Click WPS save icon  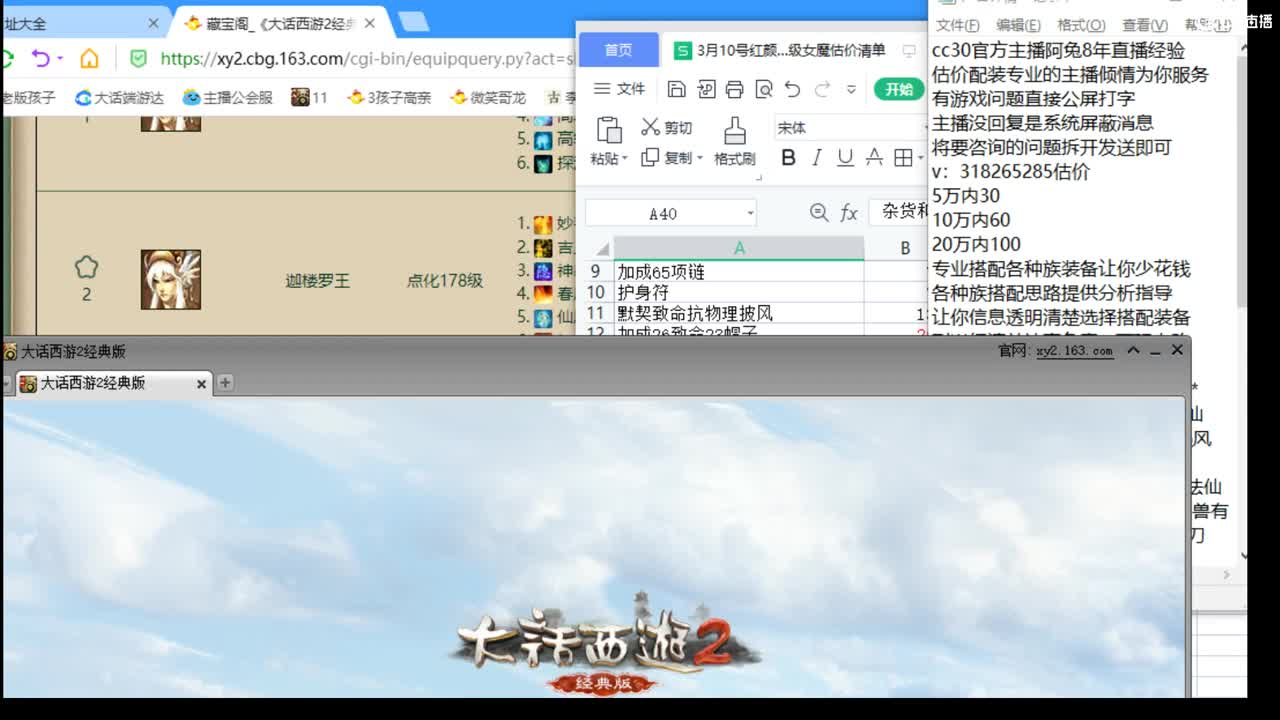click(677, 89)
